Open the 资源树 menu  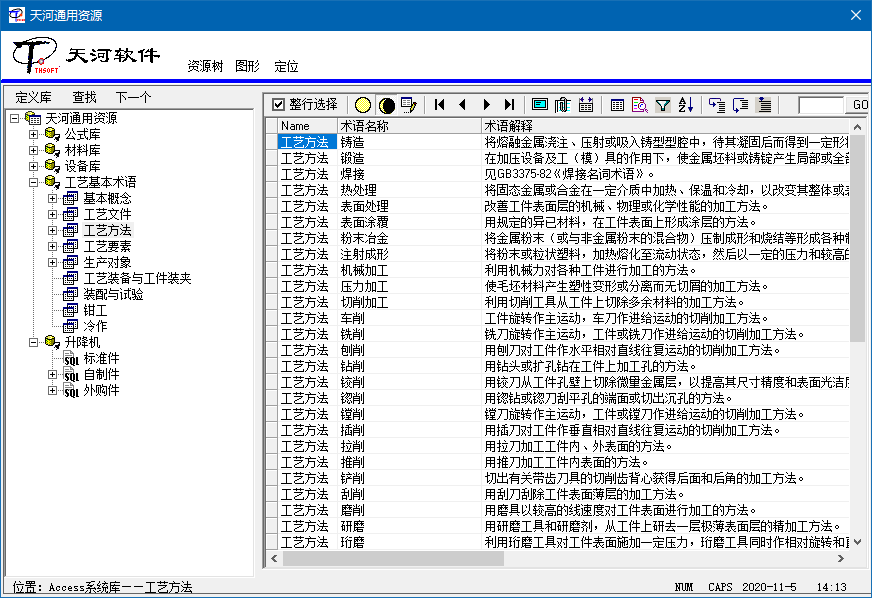[205, 66]
